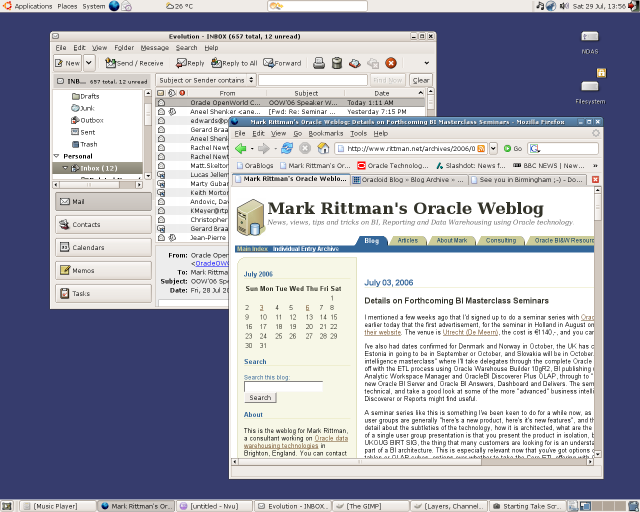This screenshot has width=640, height=512.
Task: Switch to Calendars in Evolution sidebar
Action: 103,247
